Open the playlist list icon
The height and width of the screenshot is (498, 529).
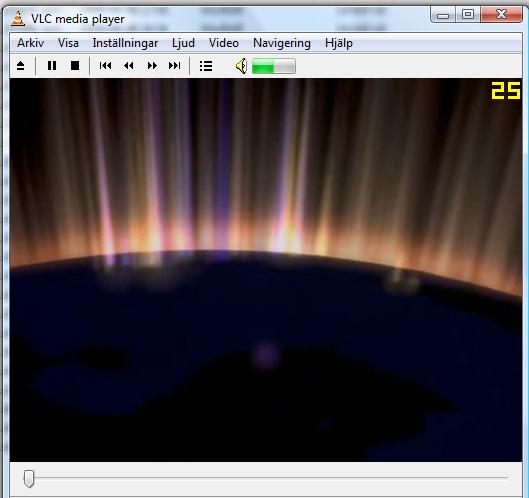pos(206,66)
